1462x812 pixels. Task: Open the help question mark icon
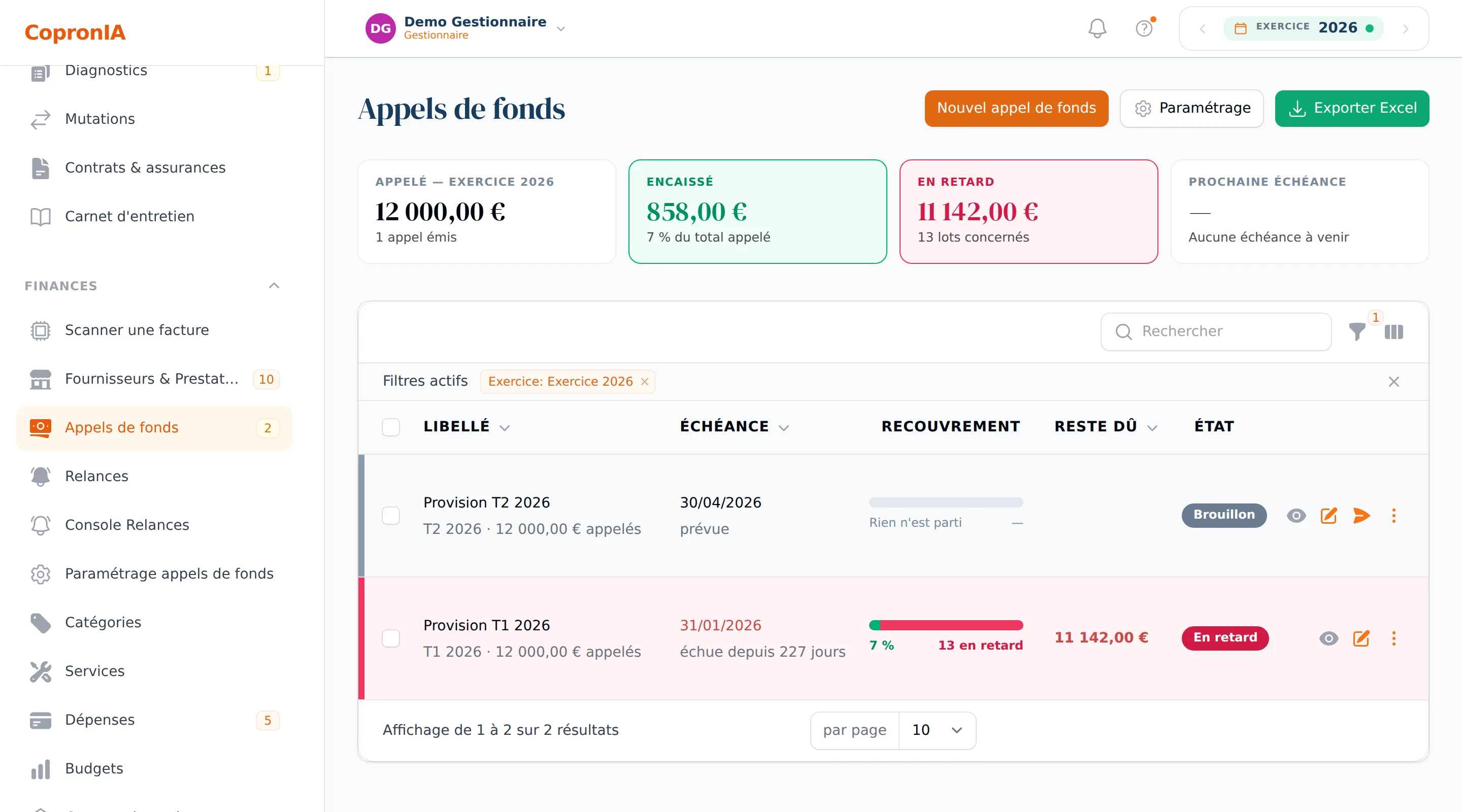tap(1144, 28)
